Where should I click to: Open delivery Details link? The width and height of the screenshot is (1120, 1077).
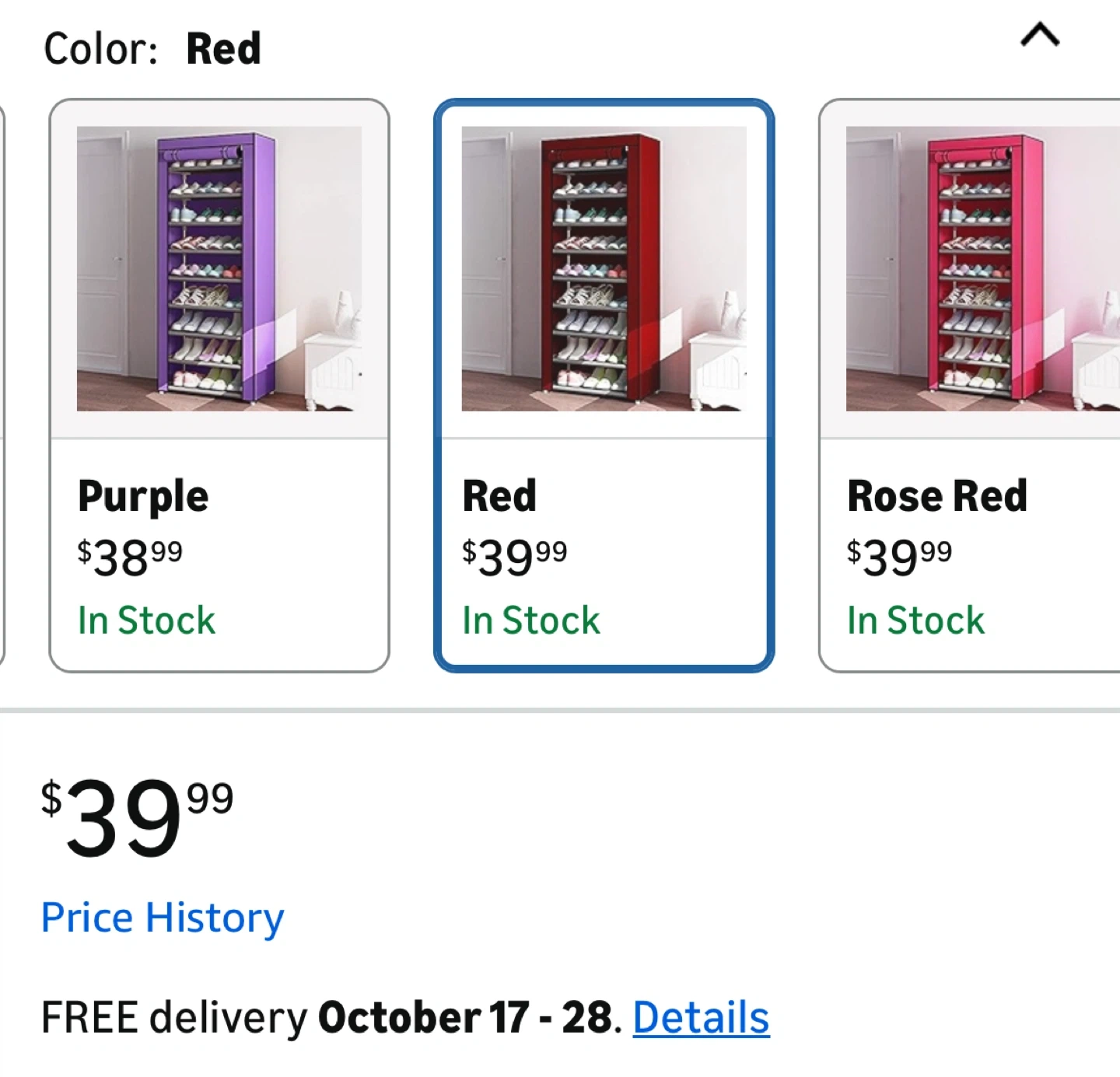click(701, 1017)
